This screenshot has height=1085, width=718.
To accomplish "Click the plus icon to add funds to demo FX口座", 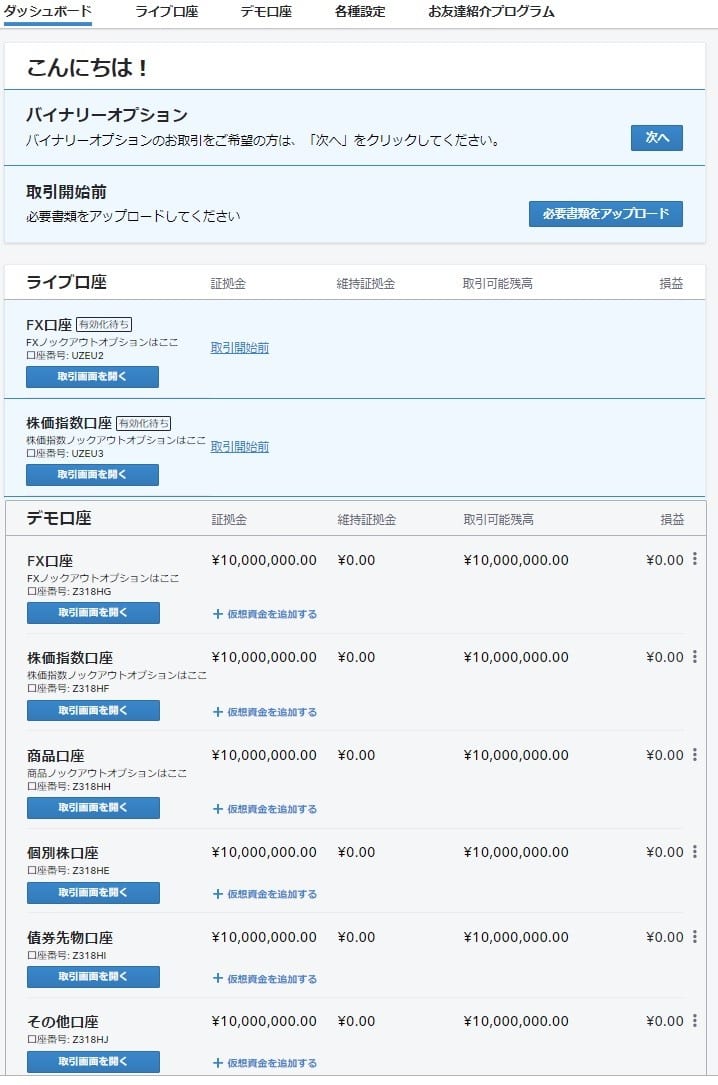I will click(218, 614).
